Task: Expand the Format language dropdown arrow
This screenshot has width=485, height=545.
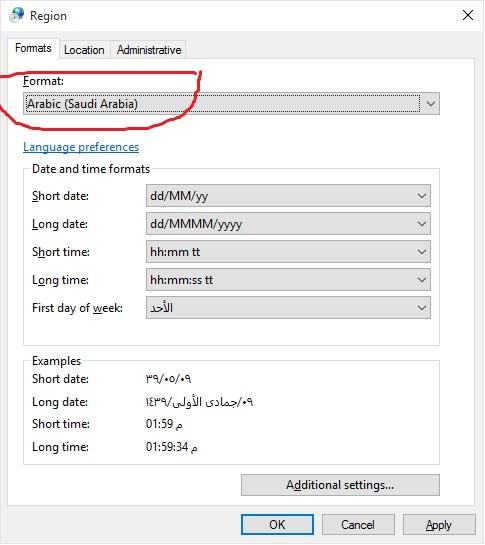Action: click(430, 104)
